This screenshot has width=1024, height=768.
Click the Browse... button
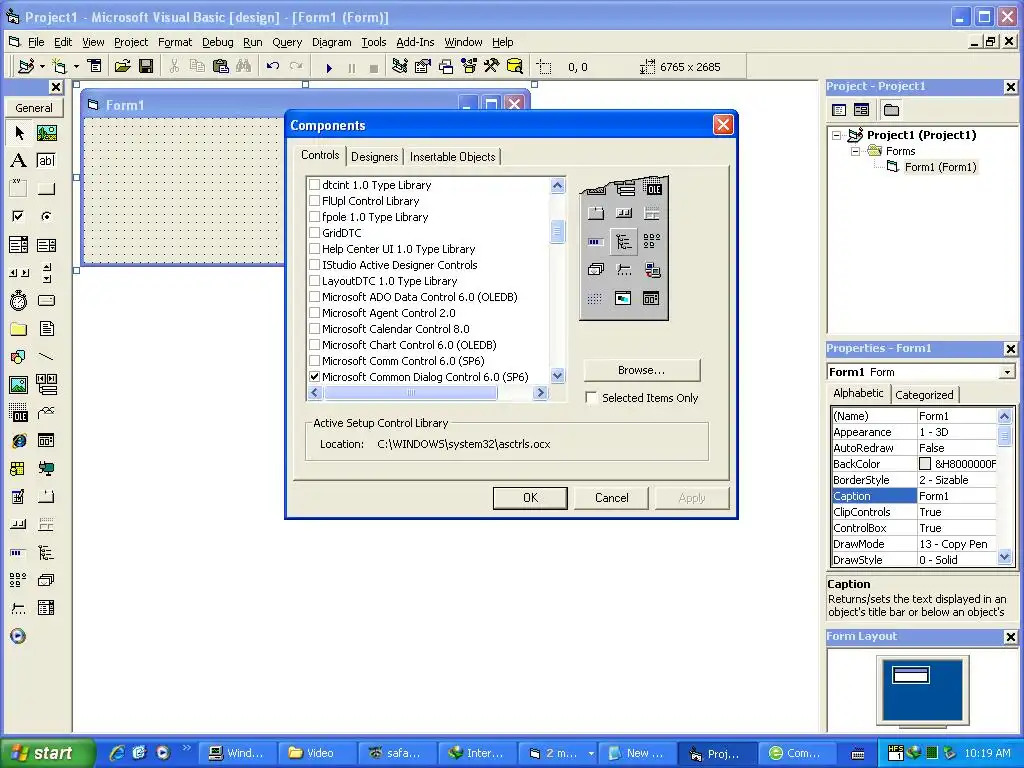642,370
